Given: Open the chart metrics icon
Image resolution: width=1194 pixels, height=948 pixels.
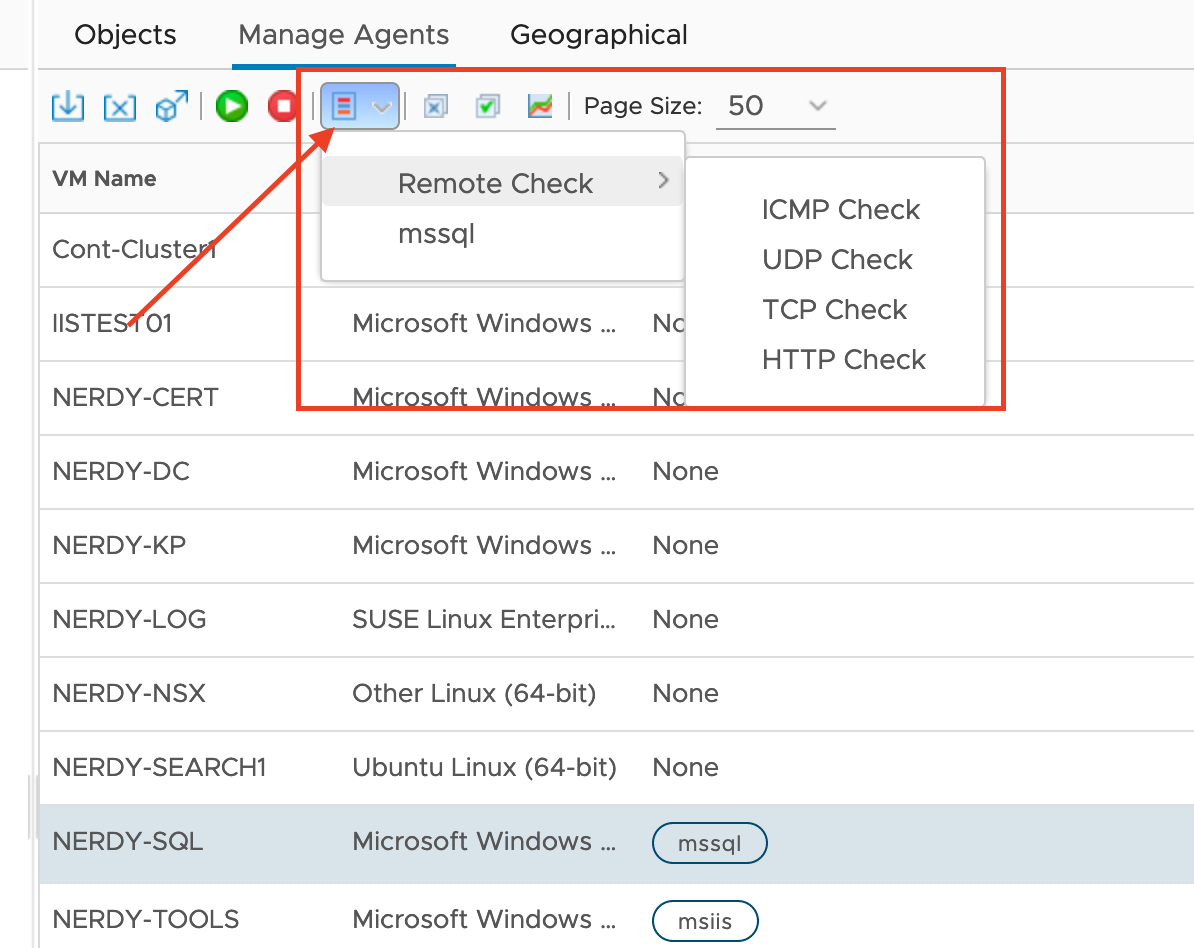Looking at the screenshot, I should (540, 106).
